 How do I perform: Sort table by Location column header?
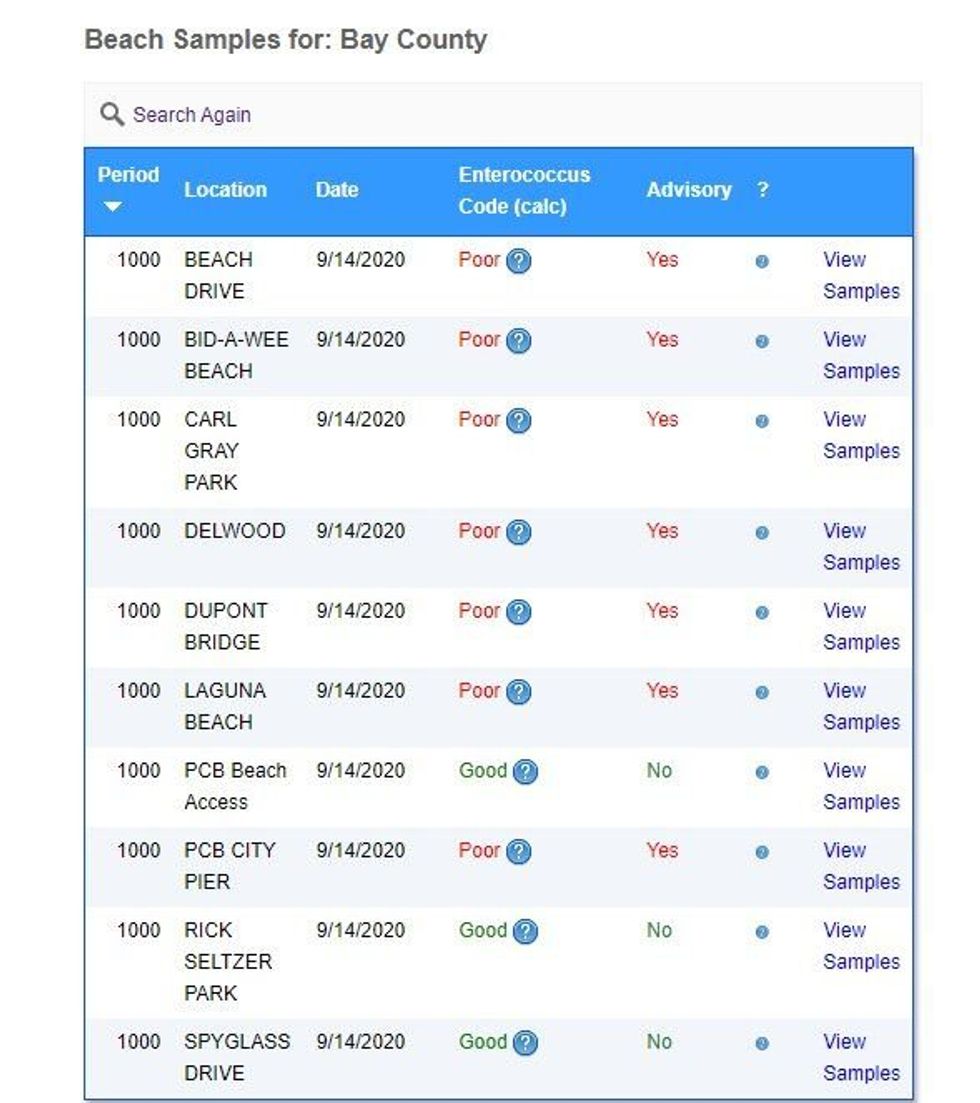pos(225,190)
